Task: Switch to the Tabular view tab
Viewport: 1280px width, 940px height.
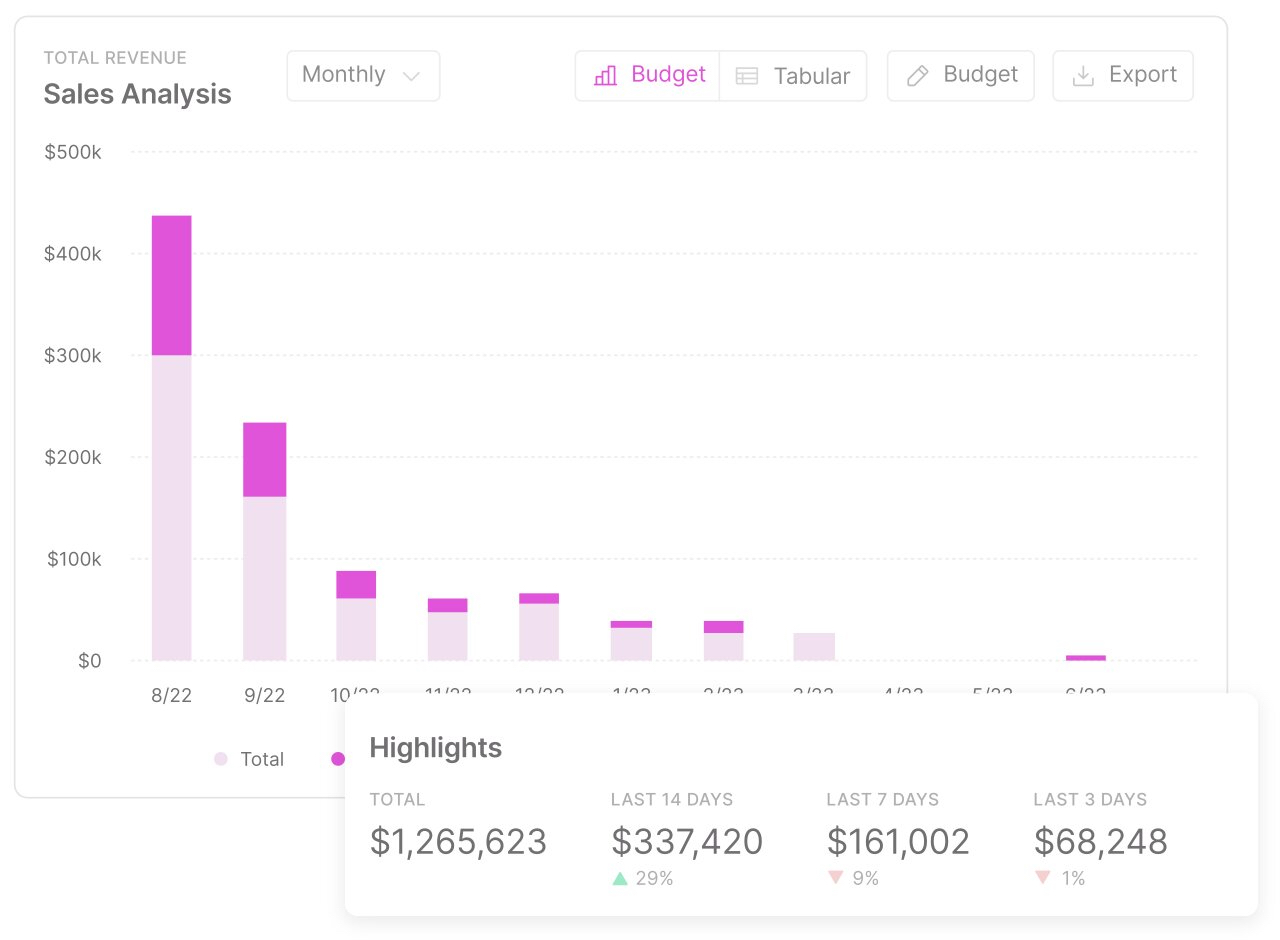Action: point(793,75)
